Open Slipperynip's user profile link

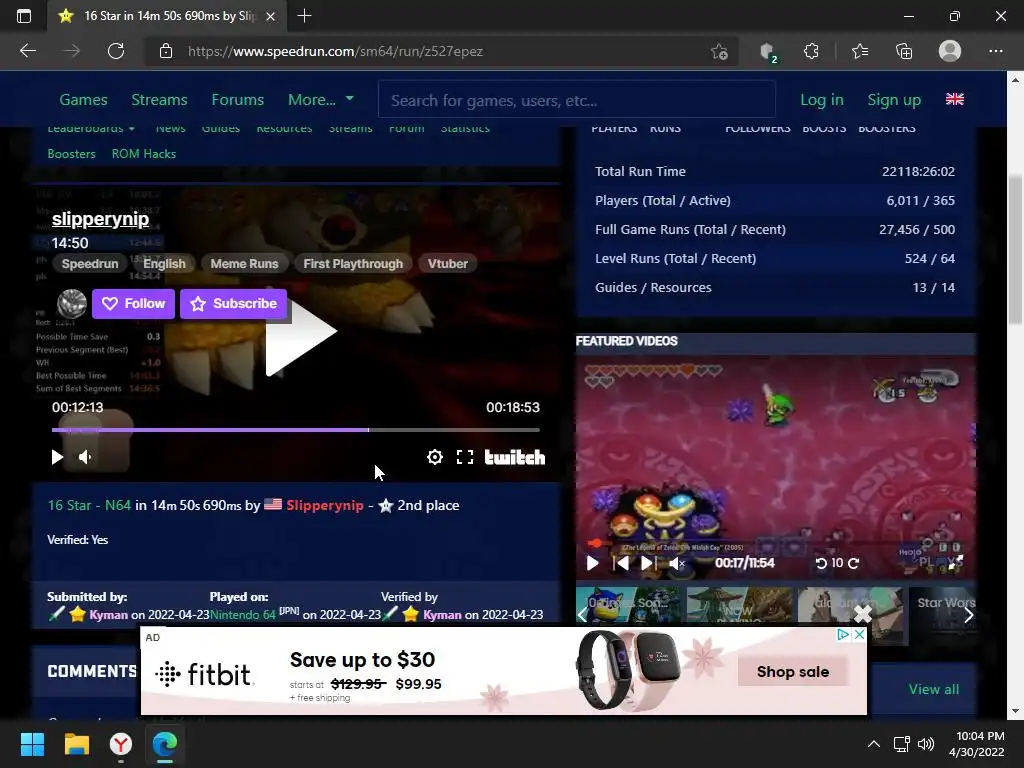tap(325, 505)
